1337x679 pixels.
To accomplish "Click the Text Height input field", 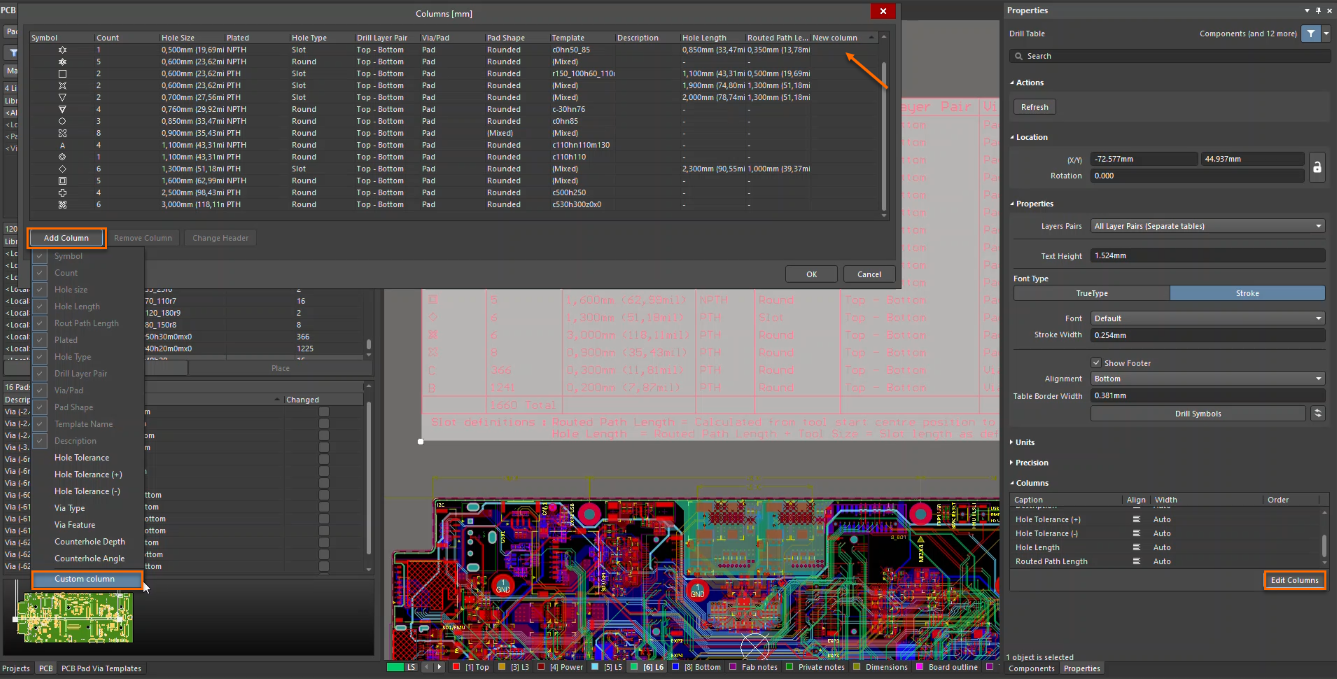I will coord(1207,256).
